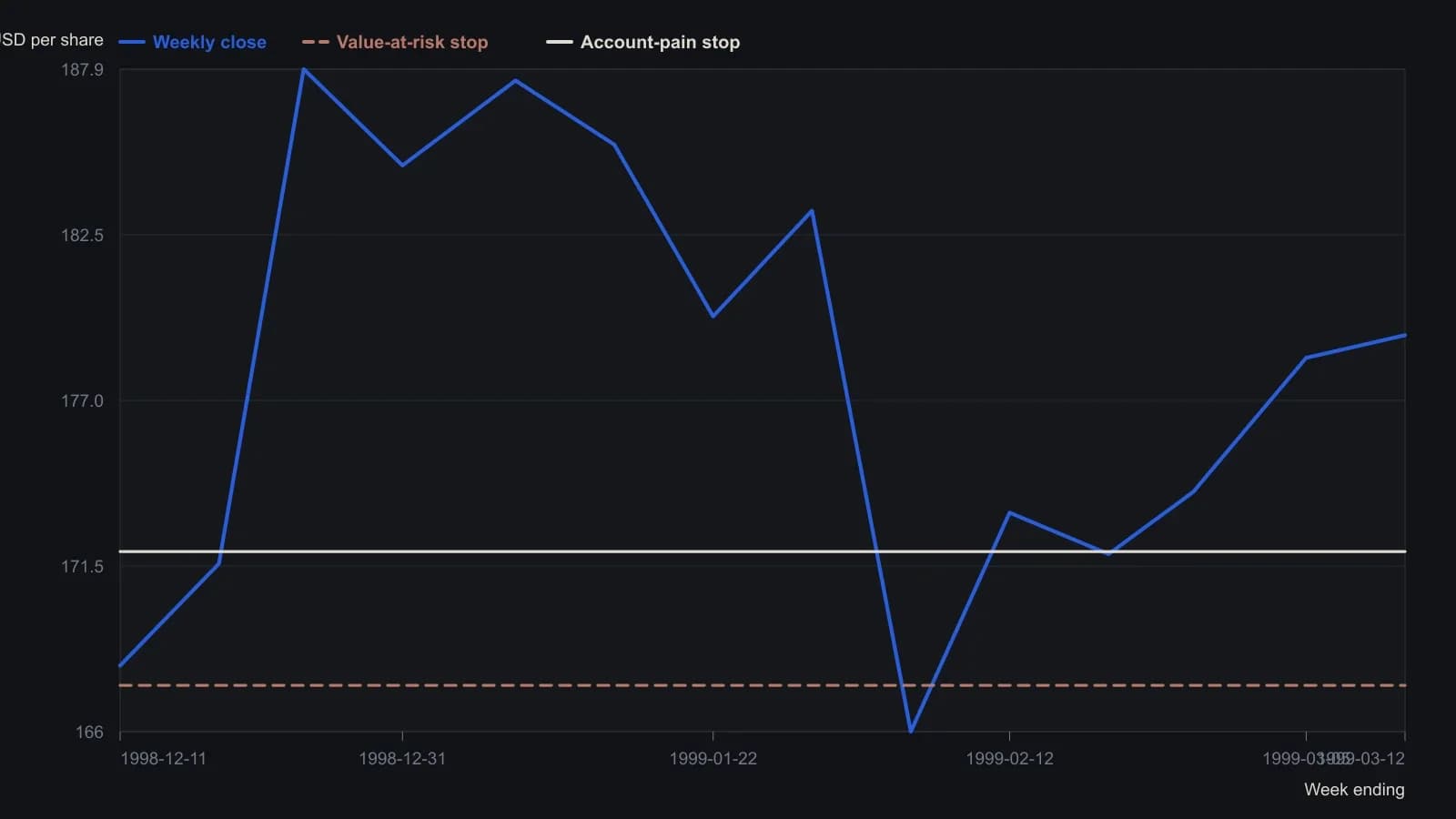Toggle the Account-pain stop legend entry
Viewport: 1456px width, 819px height.
(642, 42)
